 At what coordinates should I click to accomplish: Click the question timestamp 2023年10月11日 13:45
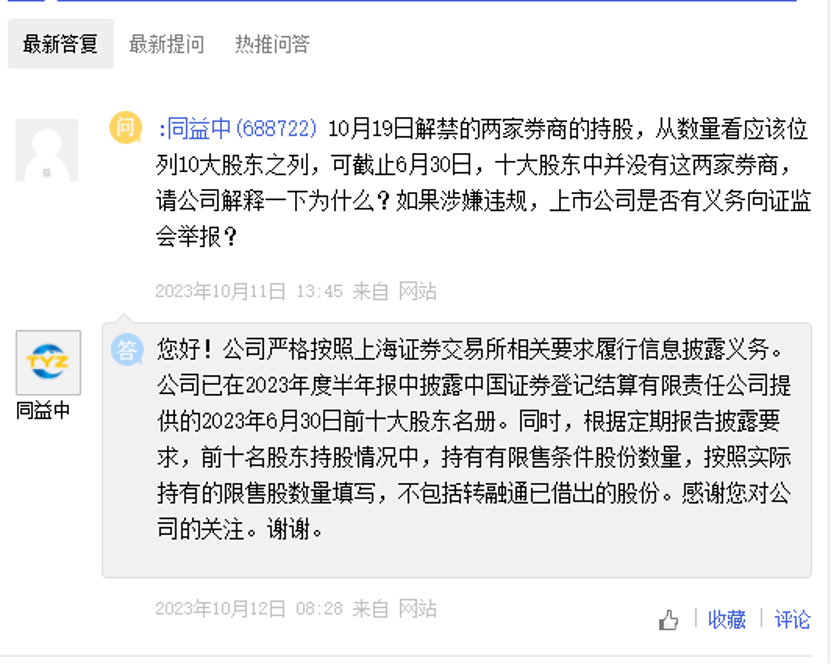(249, 291)
